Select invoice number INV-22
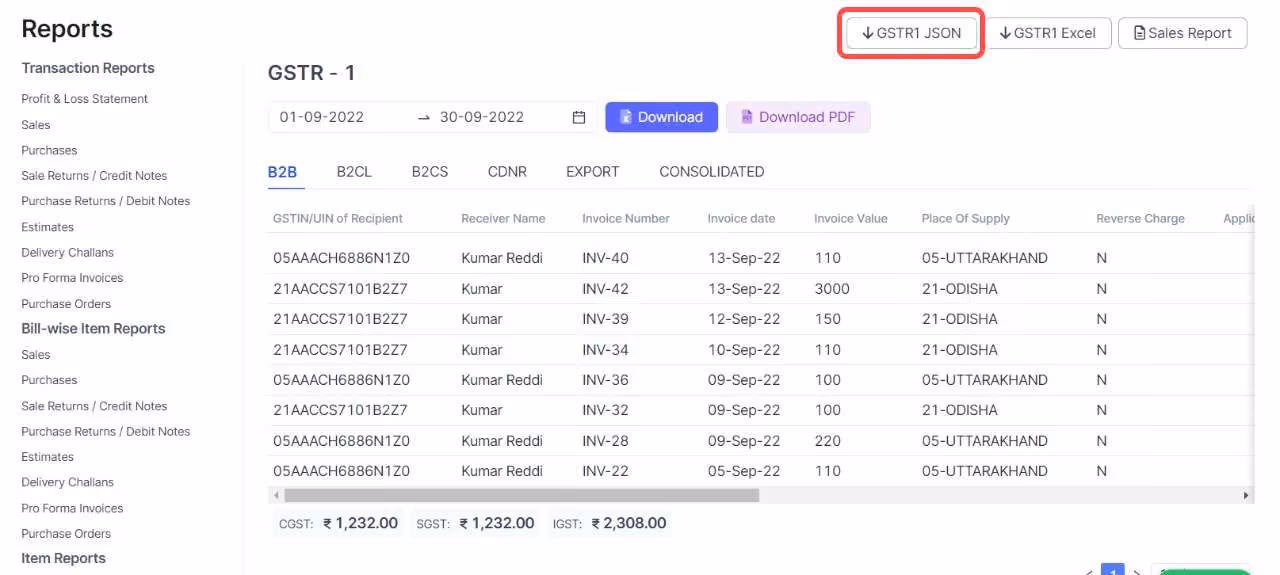 [606, 471]
